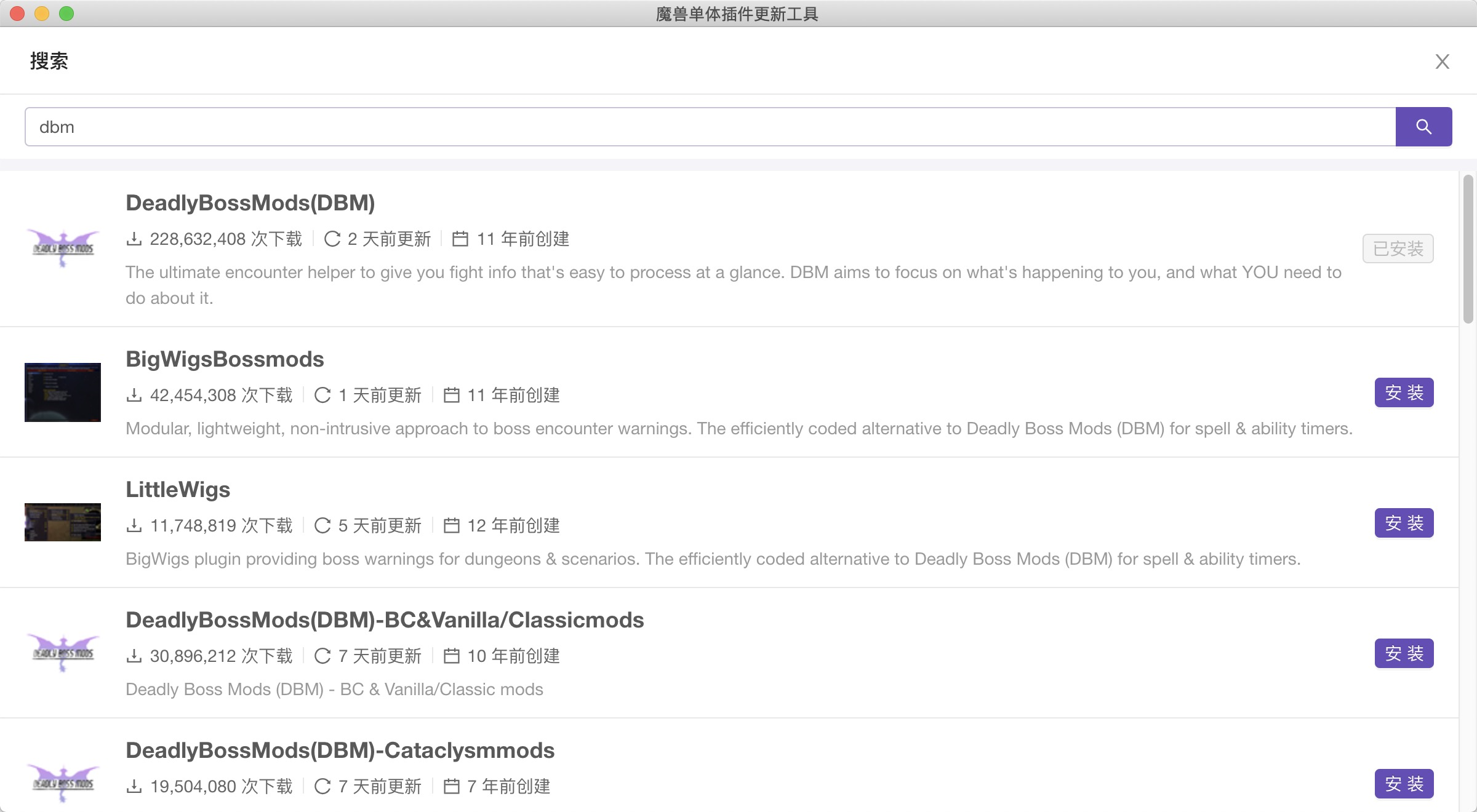Screen dimensions: 1477x812
Task: Open the DeadlyBossMods(DBM) title
Action: click(x=250, y=203)
